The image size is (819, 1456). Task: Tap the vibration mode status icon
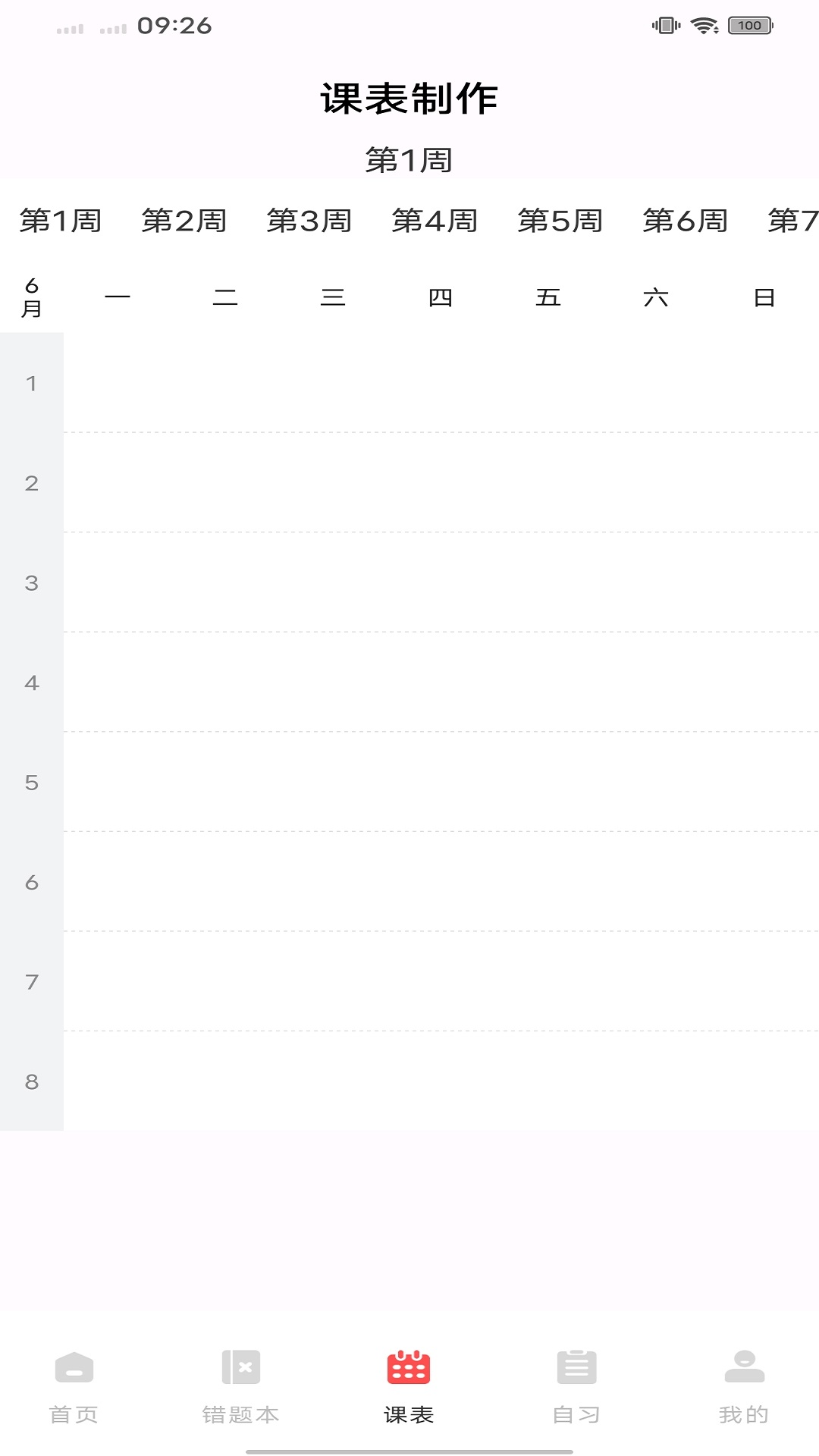coord(667,26)
